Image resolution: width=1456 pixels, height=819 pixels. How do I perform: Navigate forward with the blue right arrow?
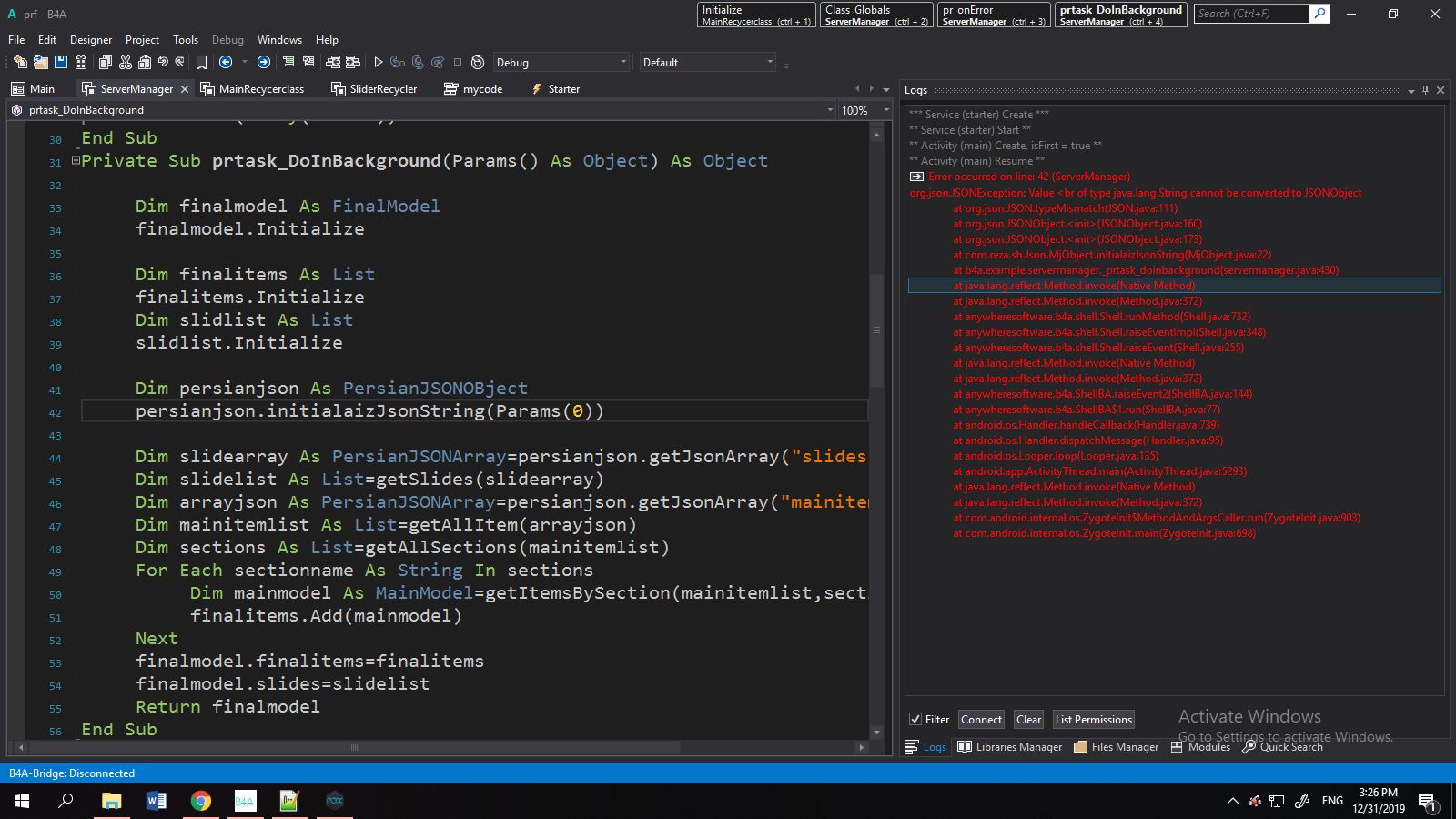pos(264,62)
